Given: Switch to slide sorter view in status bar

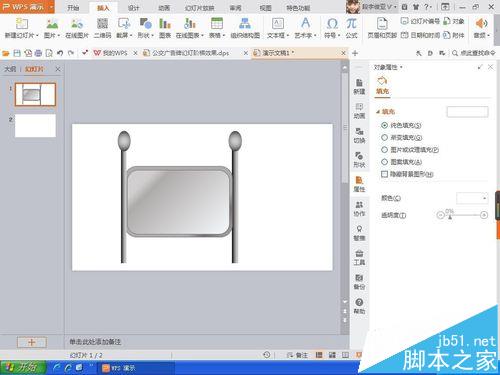Looking at the screenshot, I should tap(332, 355).
